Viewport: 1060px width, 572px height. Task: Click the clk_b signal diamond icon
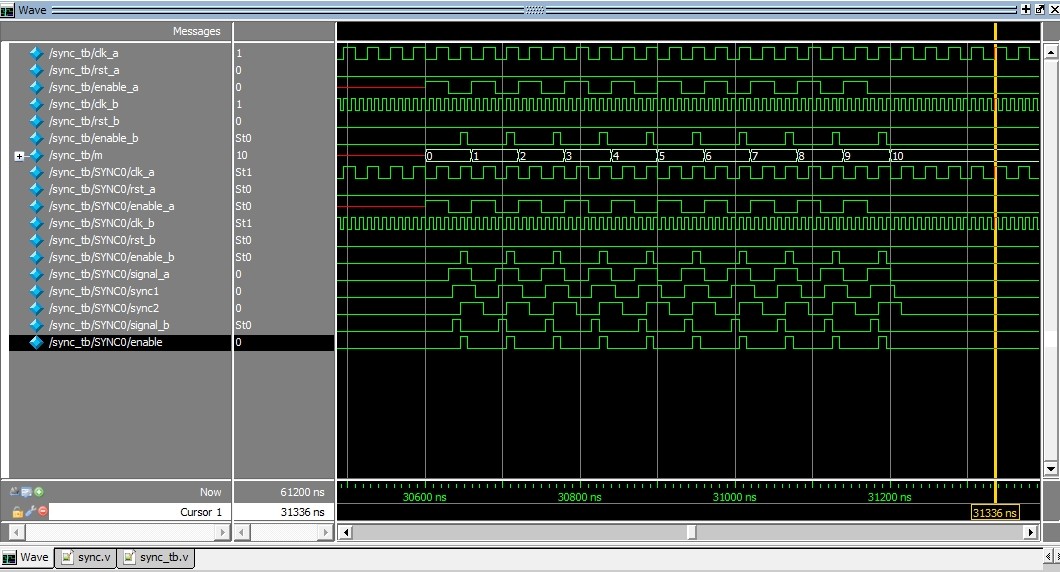(37, 104)
